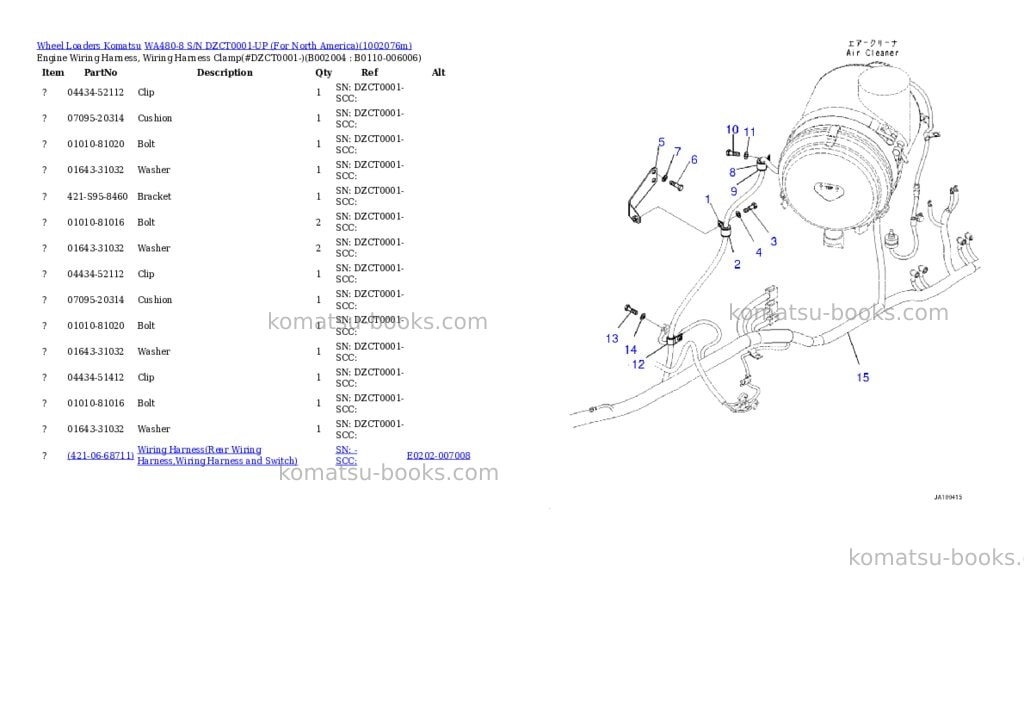Click the quantity 2 in the Washer row
The width and height of the screenshot is (1024, 725).
319,248
